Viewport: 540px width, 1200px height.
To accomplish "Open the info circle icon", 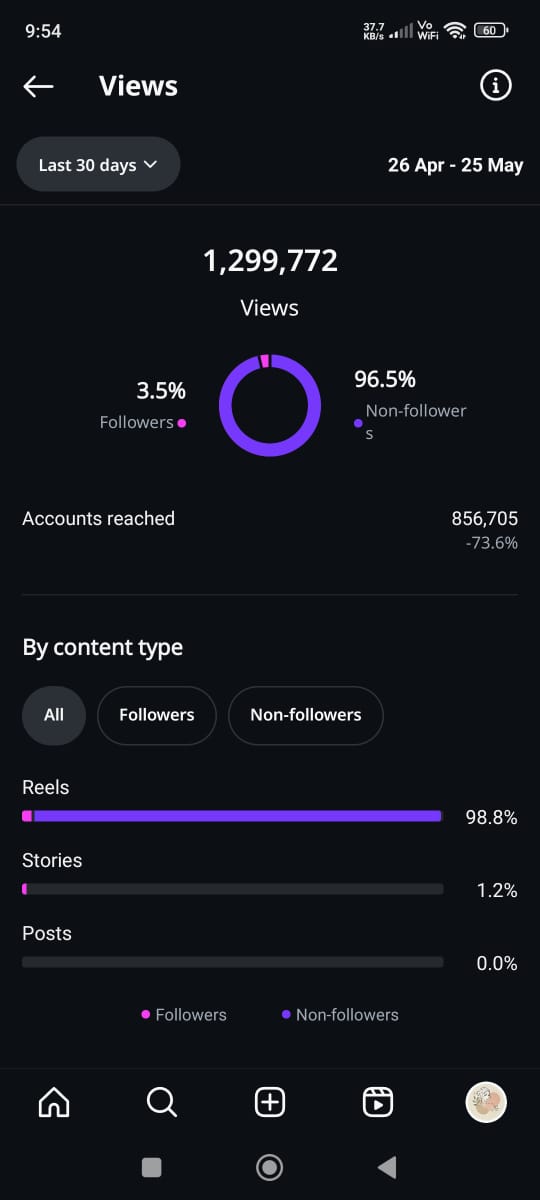I will pos(495,86).
